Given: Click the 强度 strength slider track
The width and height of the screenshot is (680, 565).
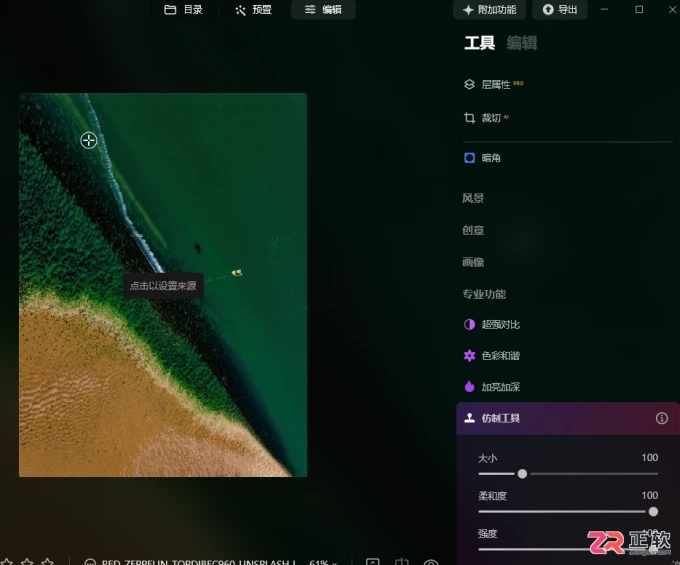Looking at the screenshot, I should click(568, 549).
